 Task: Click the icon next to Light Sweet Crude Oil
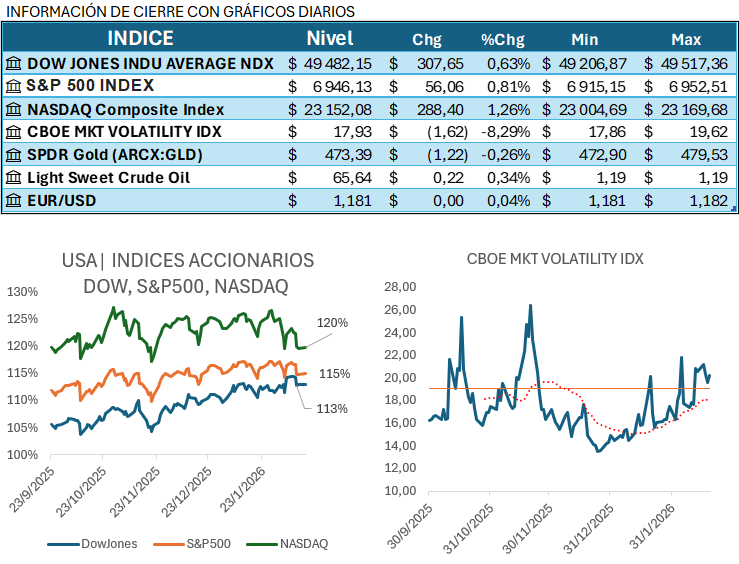point(13,178)
